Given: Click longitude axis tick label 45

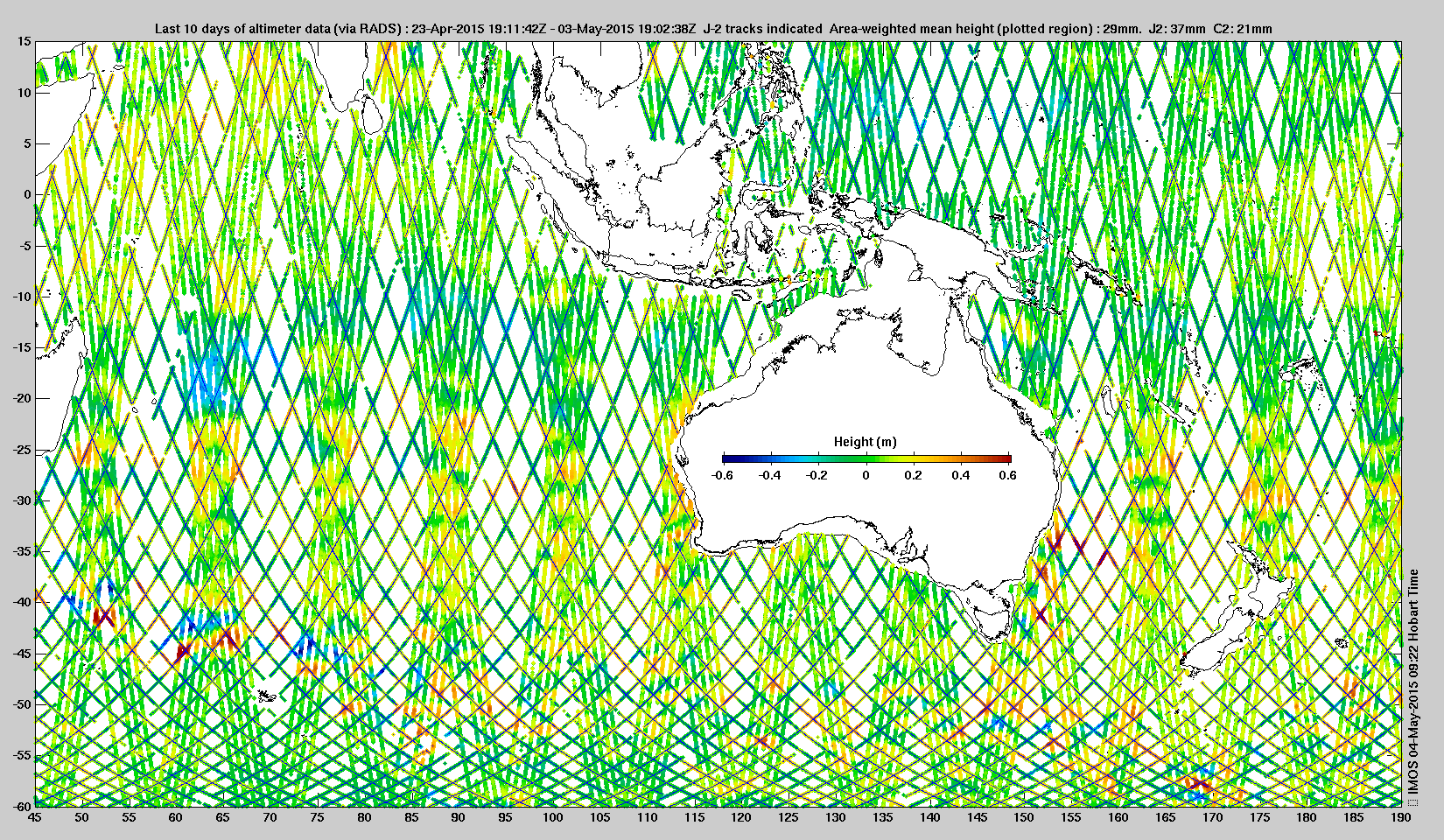Looking at the screenshot, I should tap(34, 817).
